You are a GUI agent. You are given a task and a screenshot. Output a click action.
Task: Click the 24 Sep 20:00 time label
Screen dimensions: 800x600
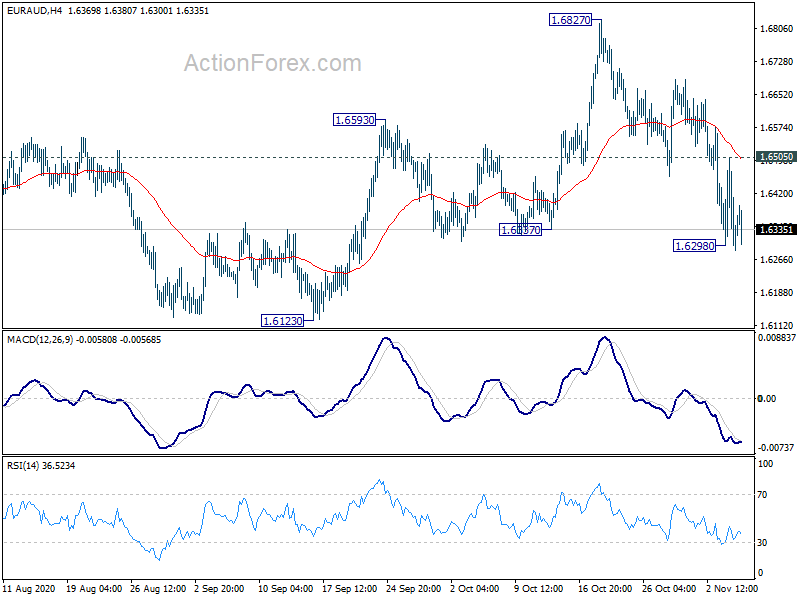click(x=414, y=589)
